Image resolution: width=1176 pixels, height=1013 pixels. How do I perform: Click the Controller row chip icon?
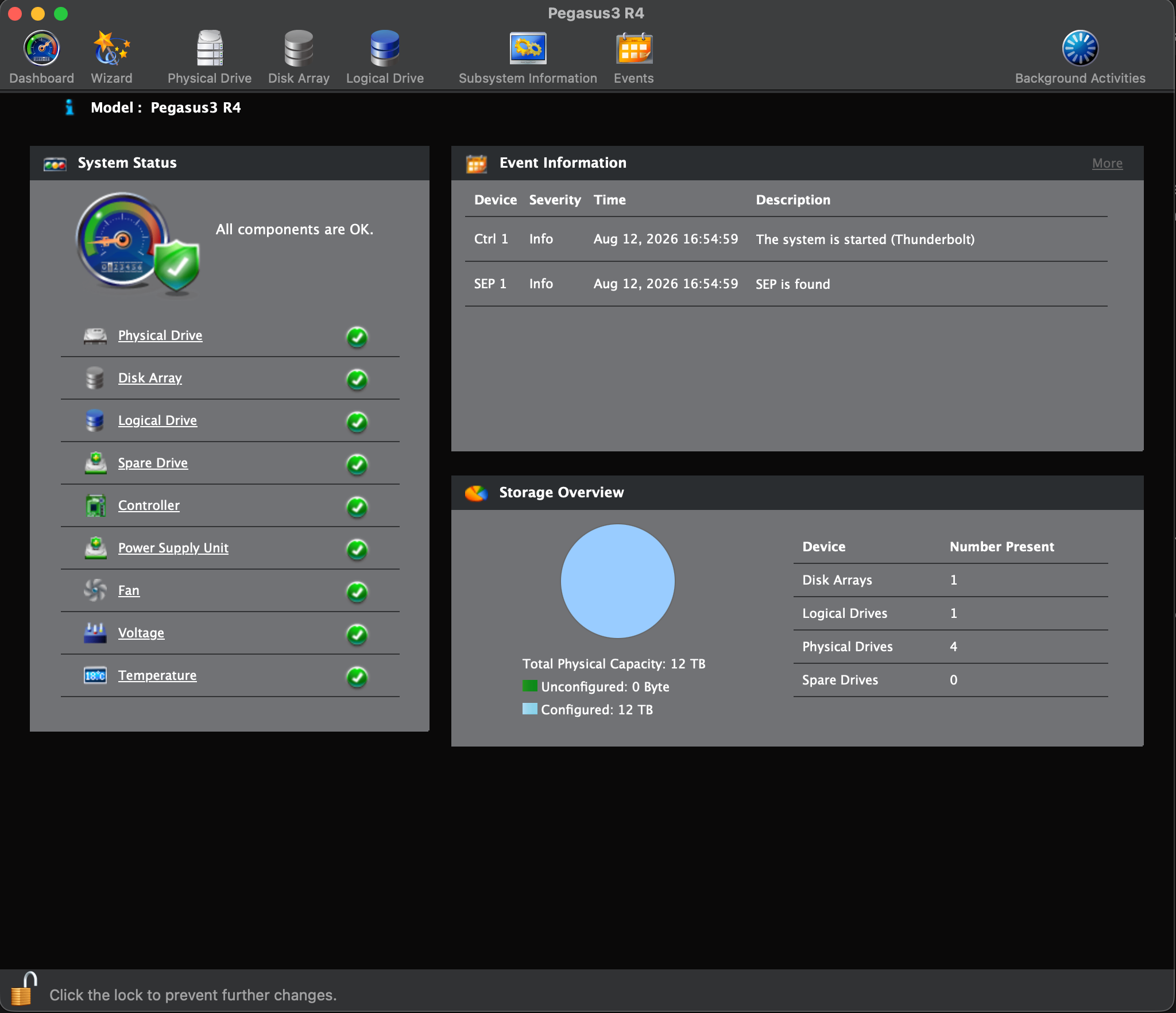click(x=95, y=506)
